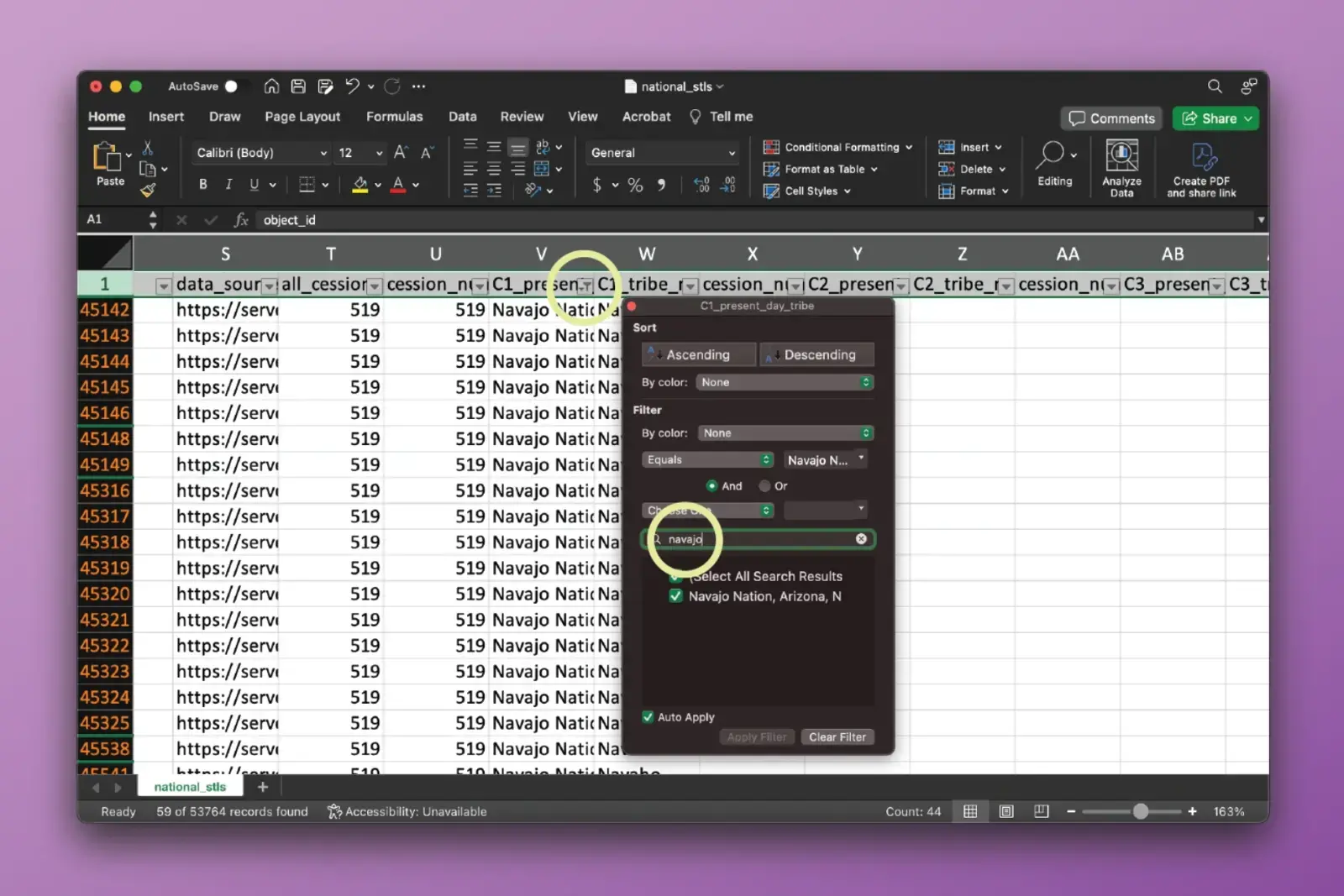1344x896 pixels.
Task: Open the more options ellipsis in title bar
Action: pyautogui.click(x=418, y=86)
